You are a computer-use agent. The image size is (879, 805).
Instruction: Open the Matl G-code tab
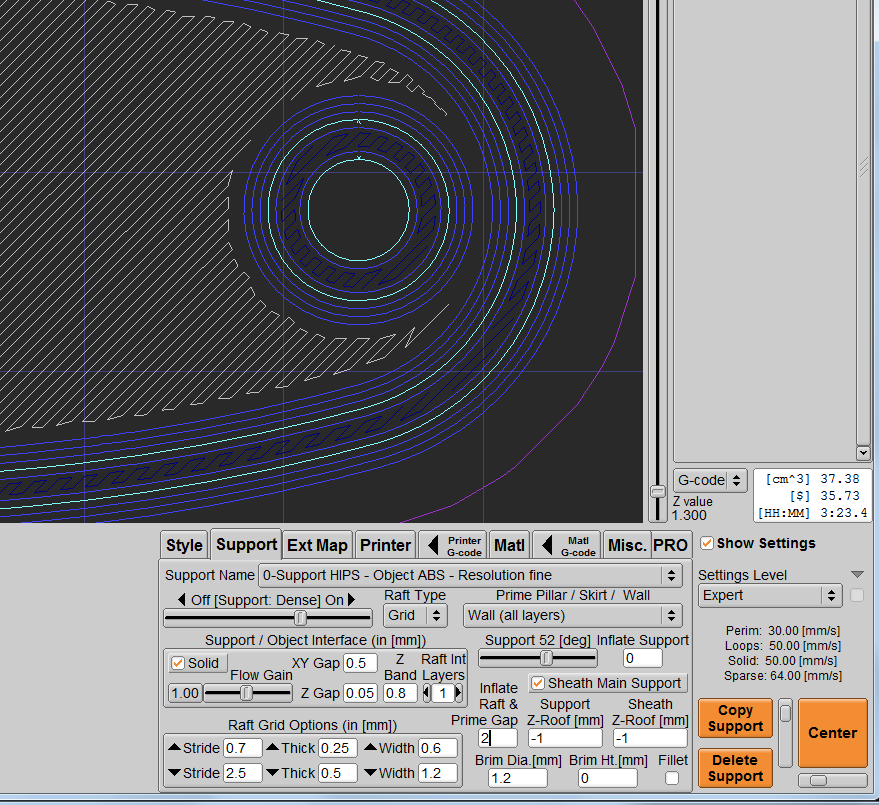tap(566, 545)
